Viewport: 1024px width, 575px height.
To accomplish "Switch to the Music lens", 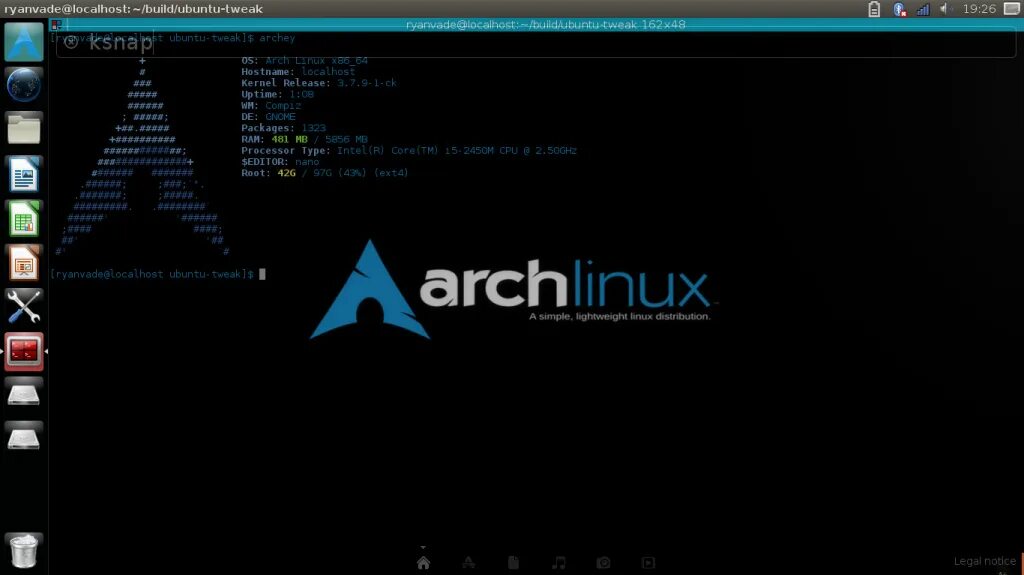I will point(558,563).
